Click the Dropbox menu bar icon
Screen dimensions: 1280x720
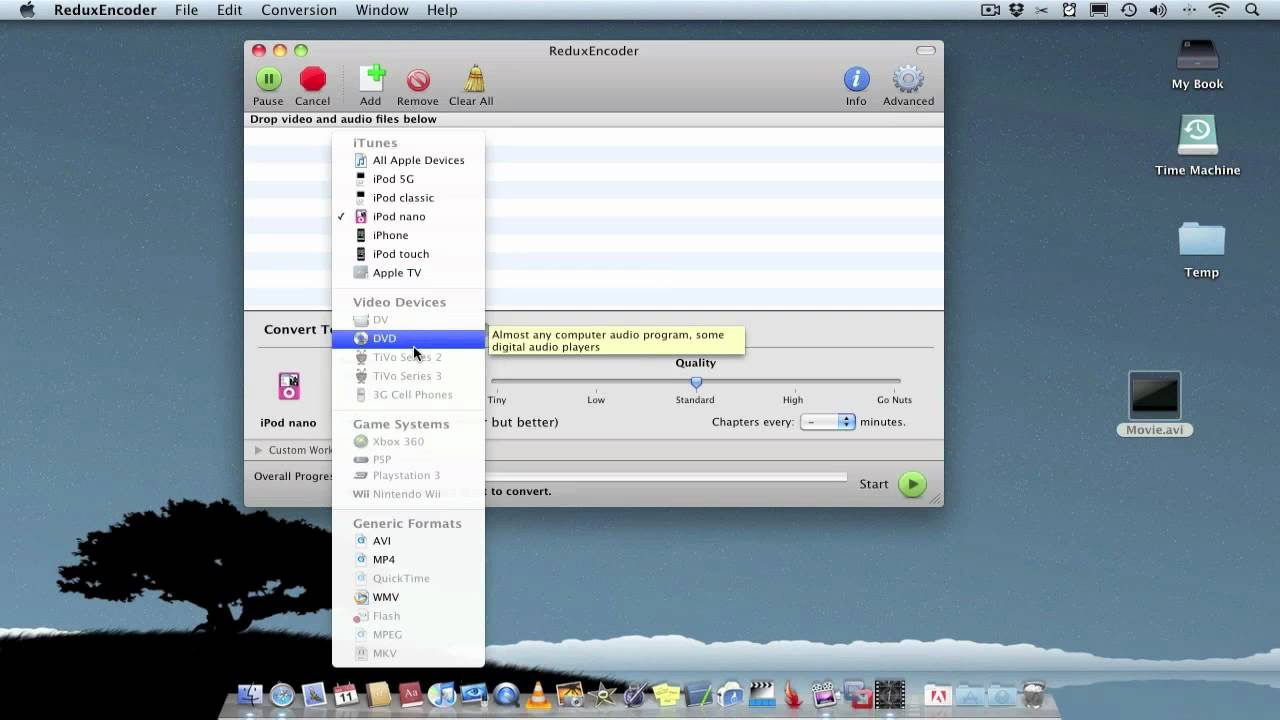click(x=1017, y=10)
